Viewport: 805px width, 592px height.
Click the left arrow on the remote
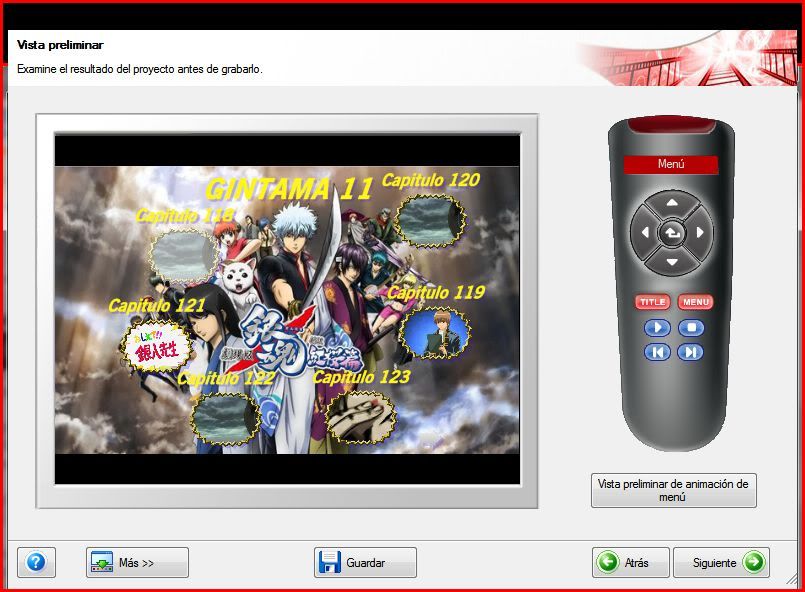644,233
